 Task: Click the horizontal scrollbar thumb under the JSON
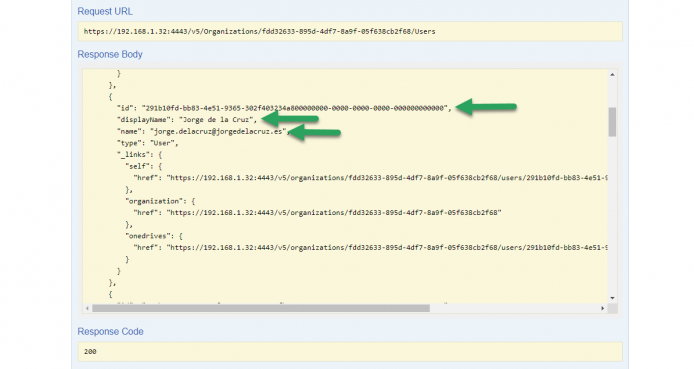tap(261, 308)
